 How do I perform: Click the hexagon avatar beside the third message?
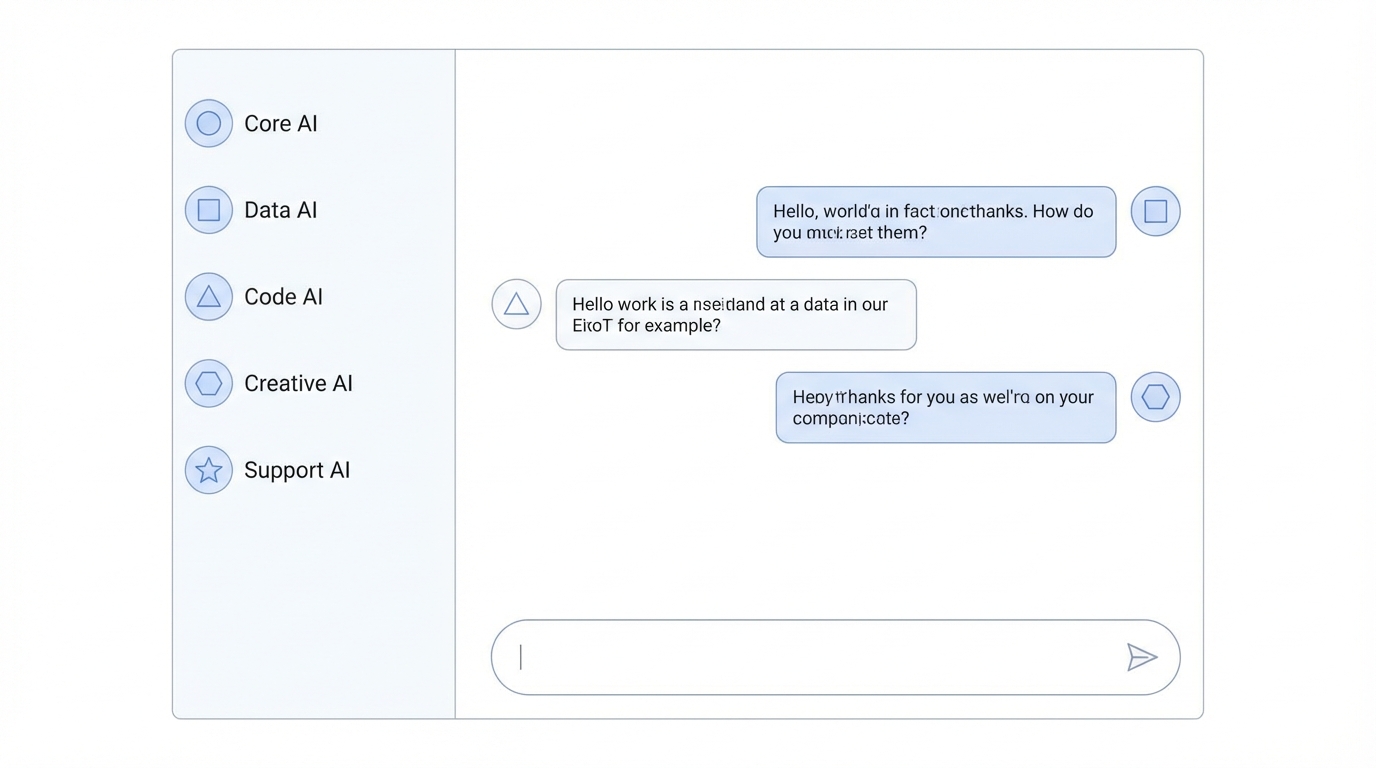1155,397
